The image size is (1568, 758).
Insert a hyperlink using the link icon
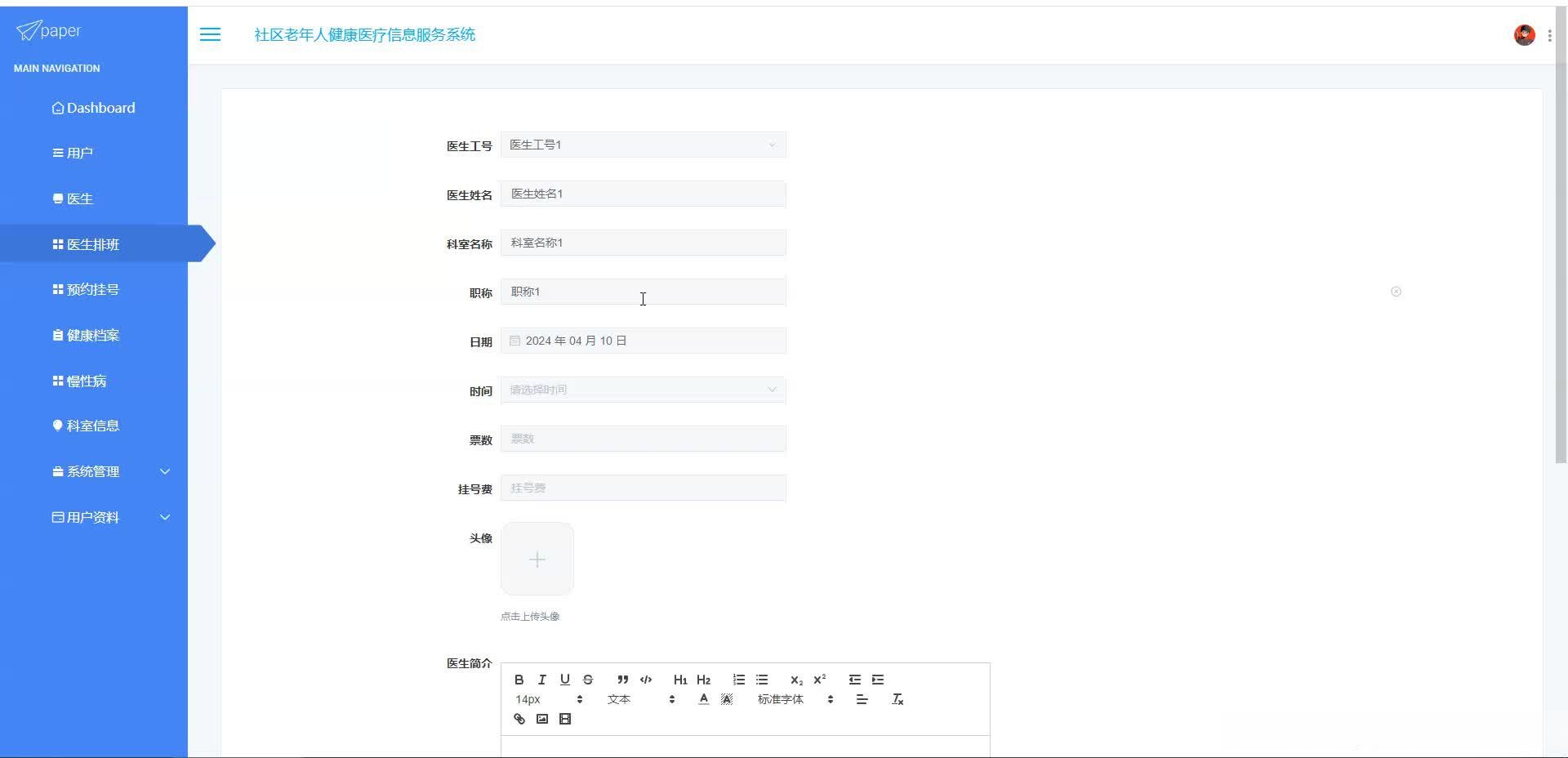(519, 719)
